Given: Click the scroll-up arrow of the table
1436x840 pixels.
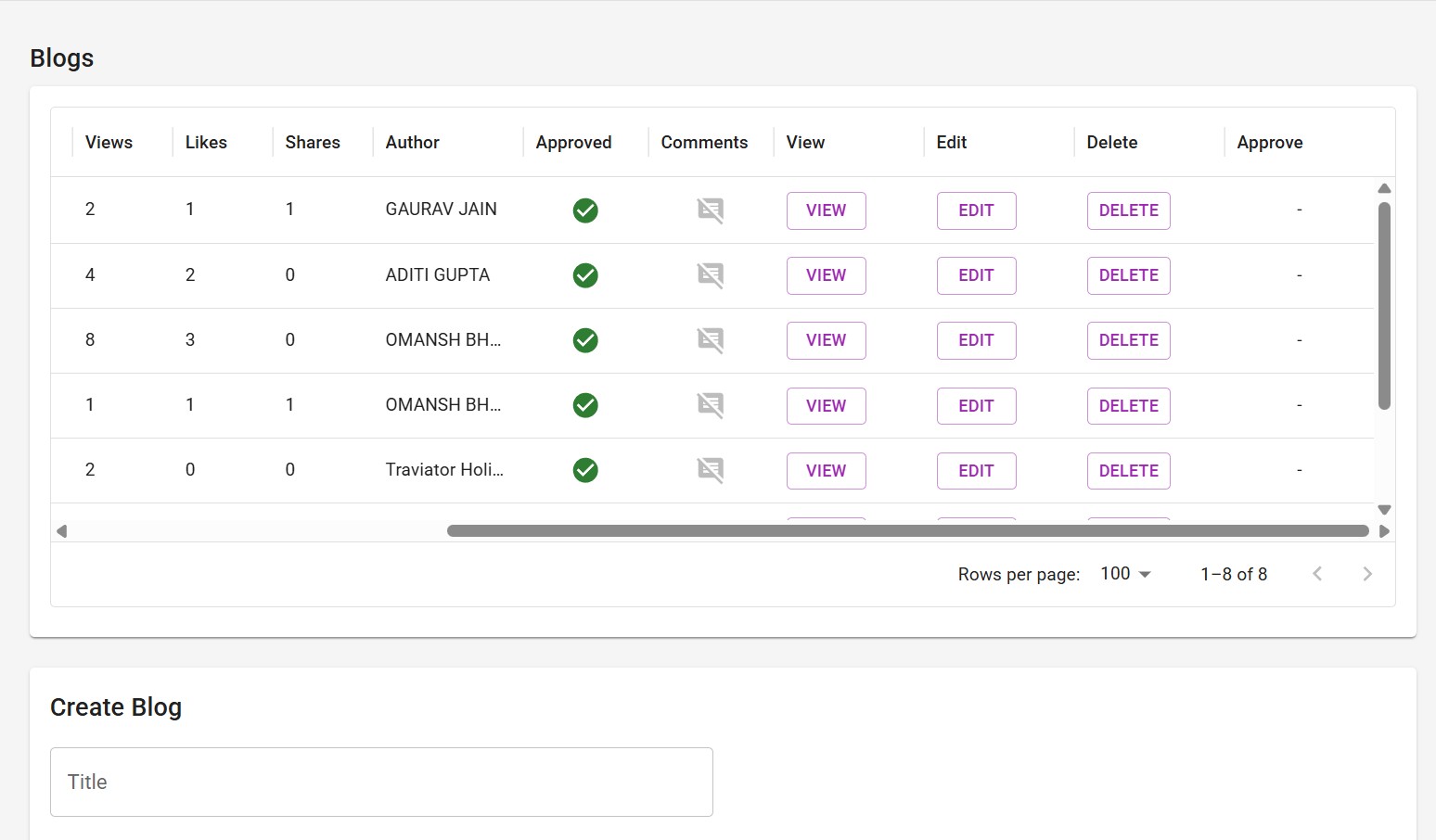Looking at the screenshot, I should [1384, 188].
